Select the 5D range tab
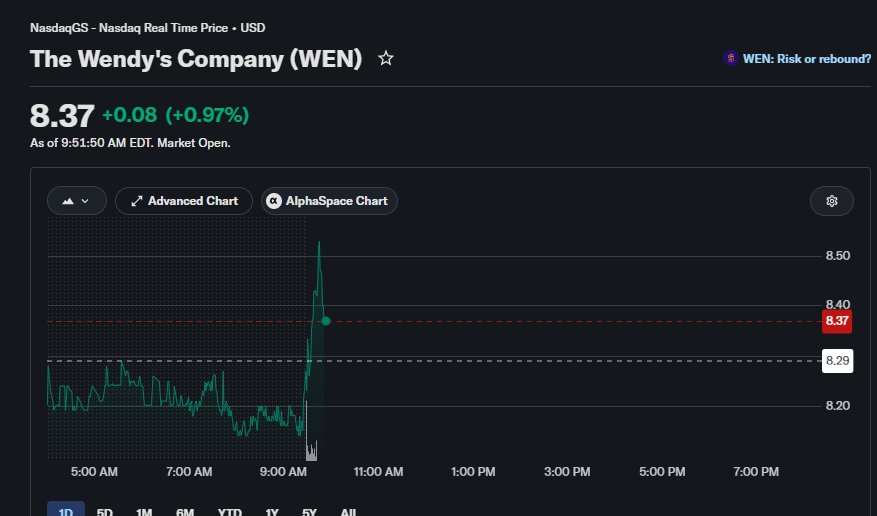The height and width of the screenshot is (516, 877). coord(105,511)
